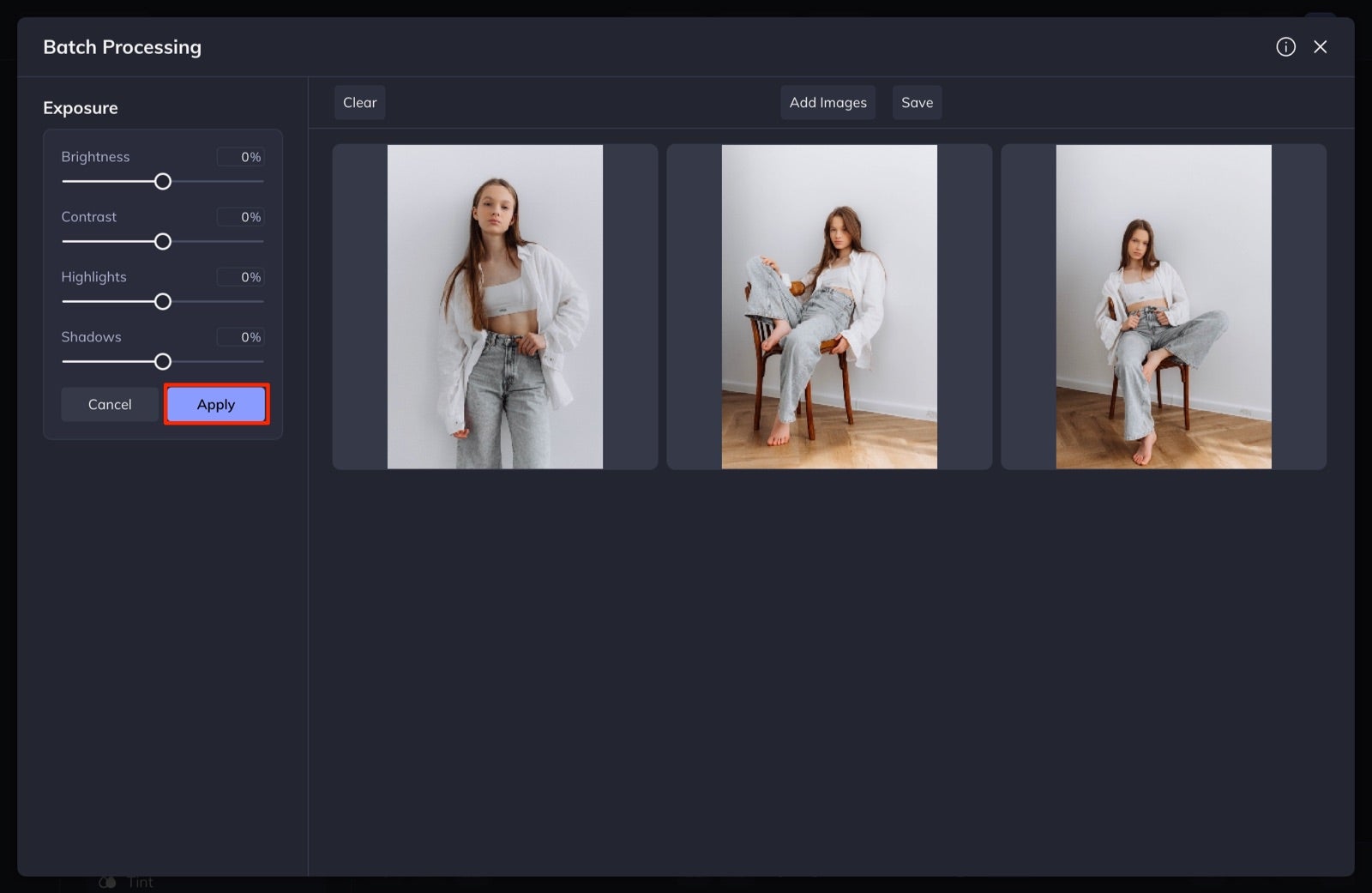The height and width of the screenshot is (893, 1372).
Task: Edit the Contrast percentage value field
Action: (x=240, y=216)
